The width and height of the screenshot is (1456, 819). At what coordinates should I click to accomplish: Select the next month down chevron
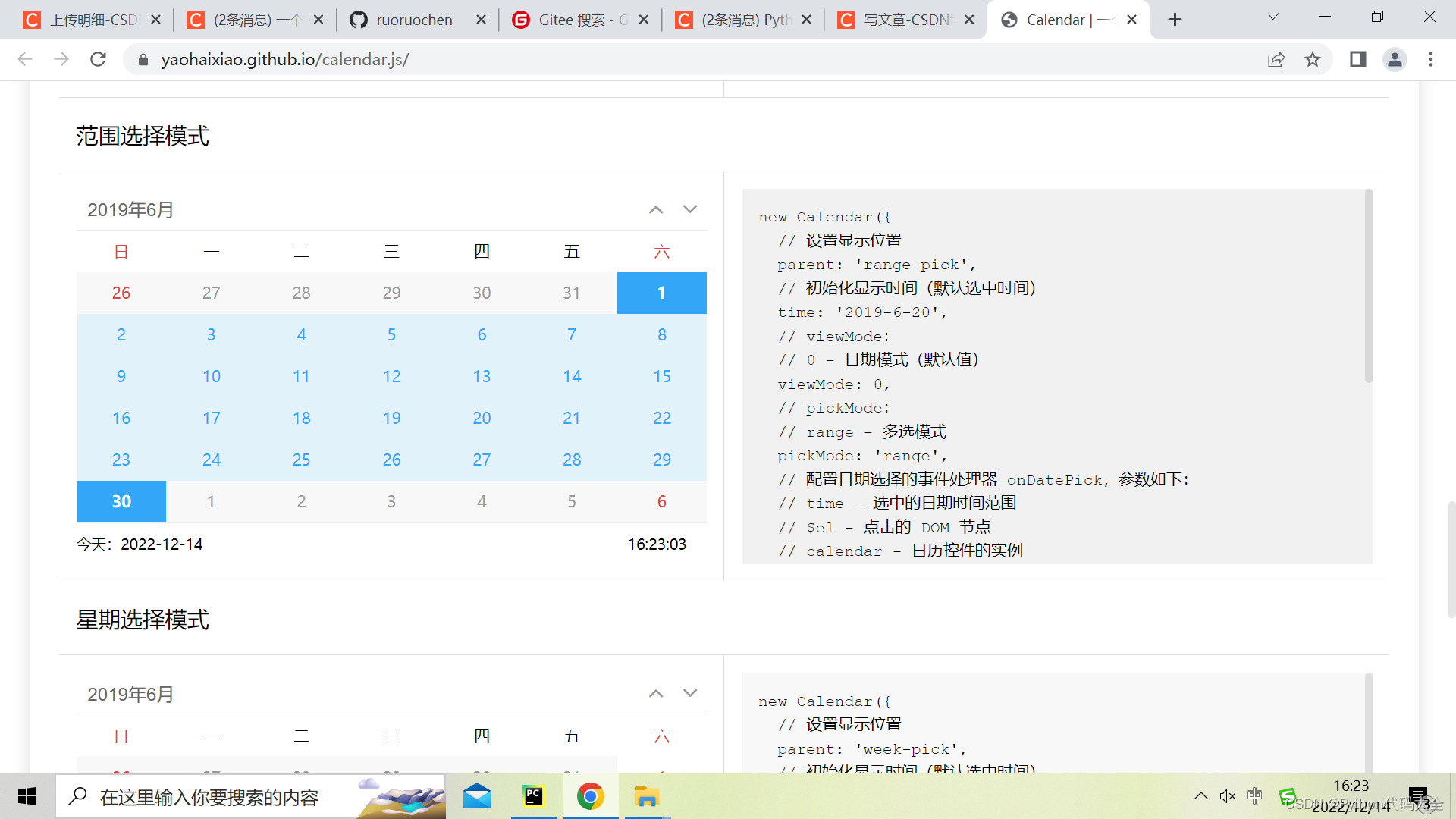690,209
